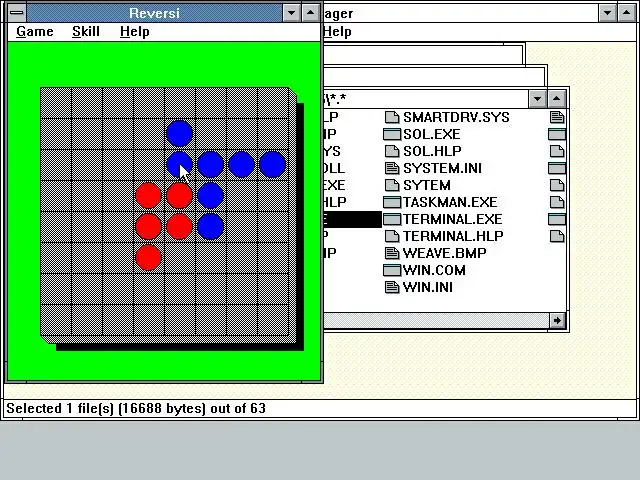Select the SYTEM file name

click(x=427, y=185)
